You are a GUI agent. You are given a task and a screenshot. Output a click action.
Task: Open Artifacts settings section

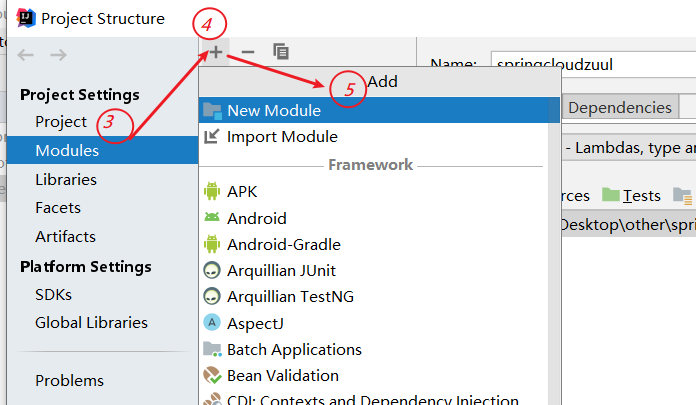[65, 237]
